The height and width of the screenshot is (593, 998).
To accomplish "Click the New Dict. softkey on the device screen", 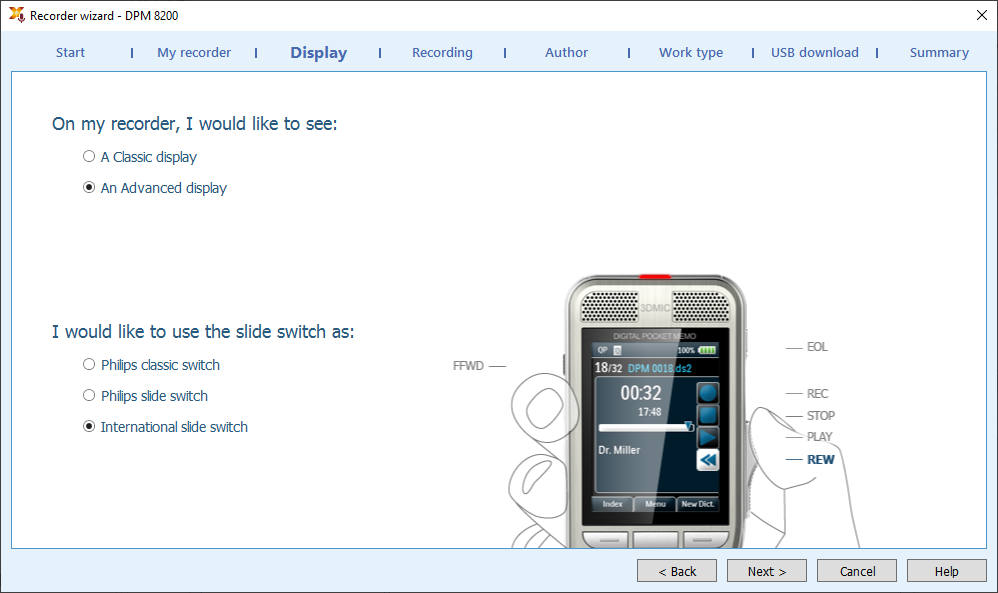I will (x=698, y=504).
